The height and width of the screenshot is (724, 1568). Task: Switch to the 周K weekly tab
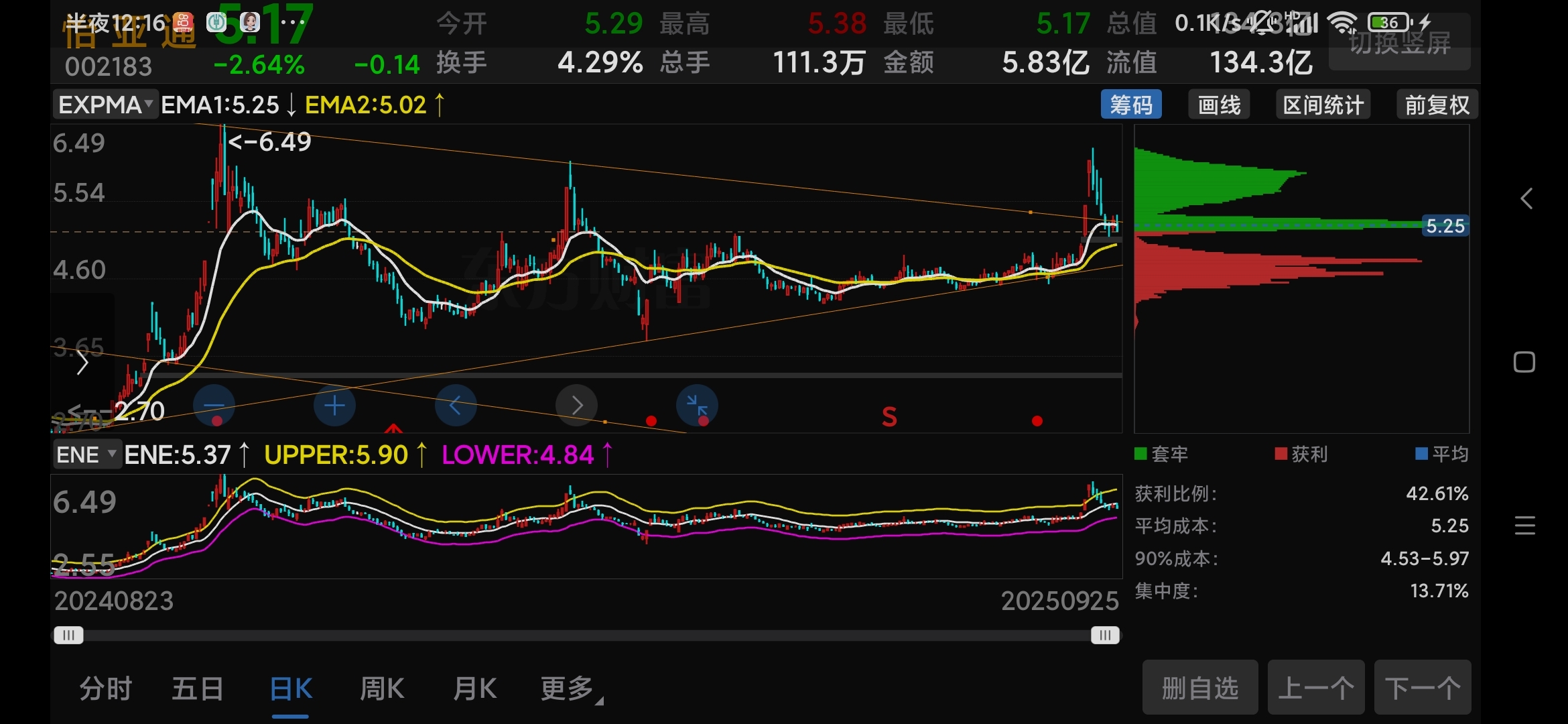(x=382, y=688)
